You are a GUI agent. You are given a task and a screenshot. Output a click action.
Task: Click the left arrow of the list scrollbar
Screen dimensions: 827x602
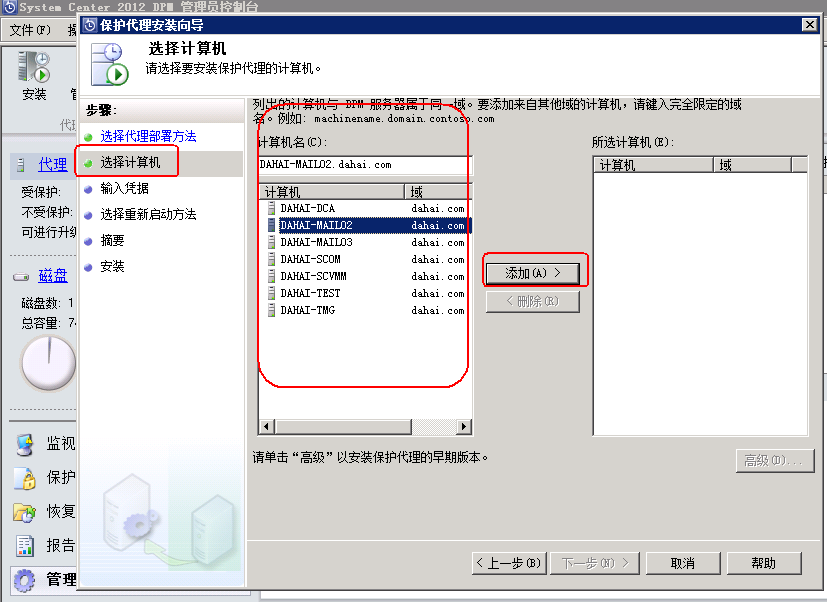[x=266, y=426]
